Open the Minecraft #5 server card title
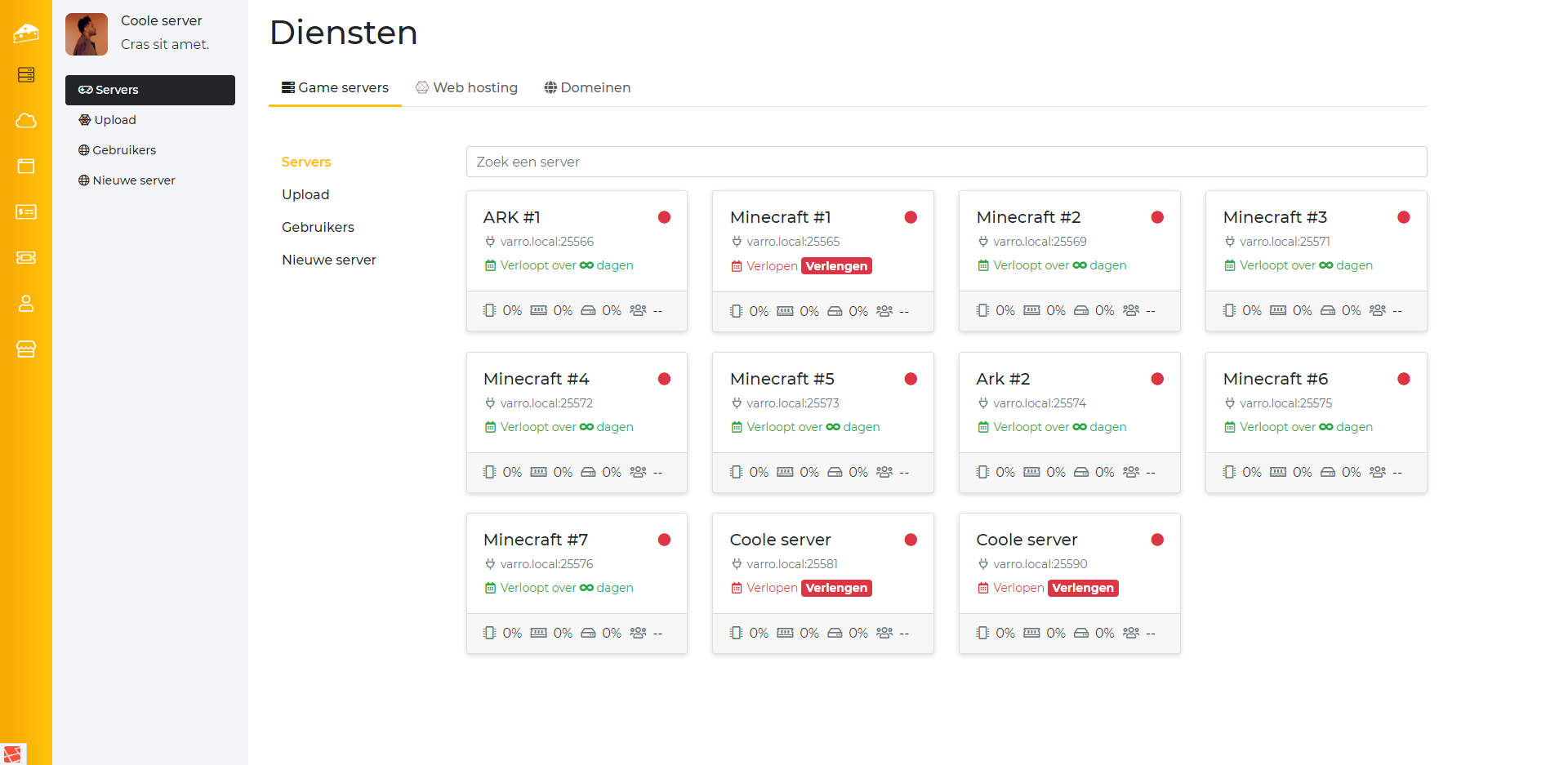This screenshot has height=765, width=1568. [x=782, y=379]
